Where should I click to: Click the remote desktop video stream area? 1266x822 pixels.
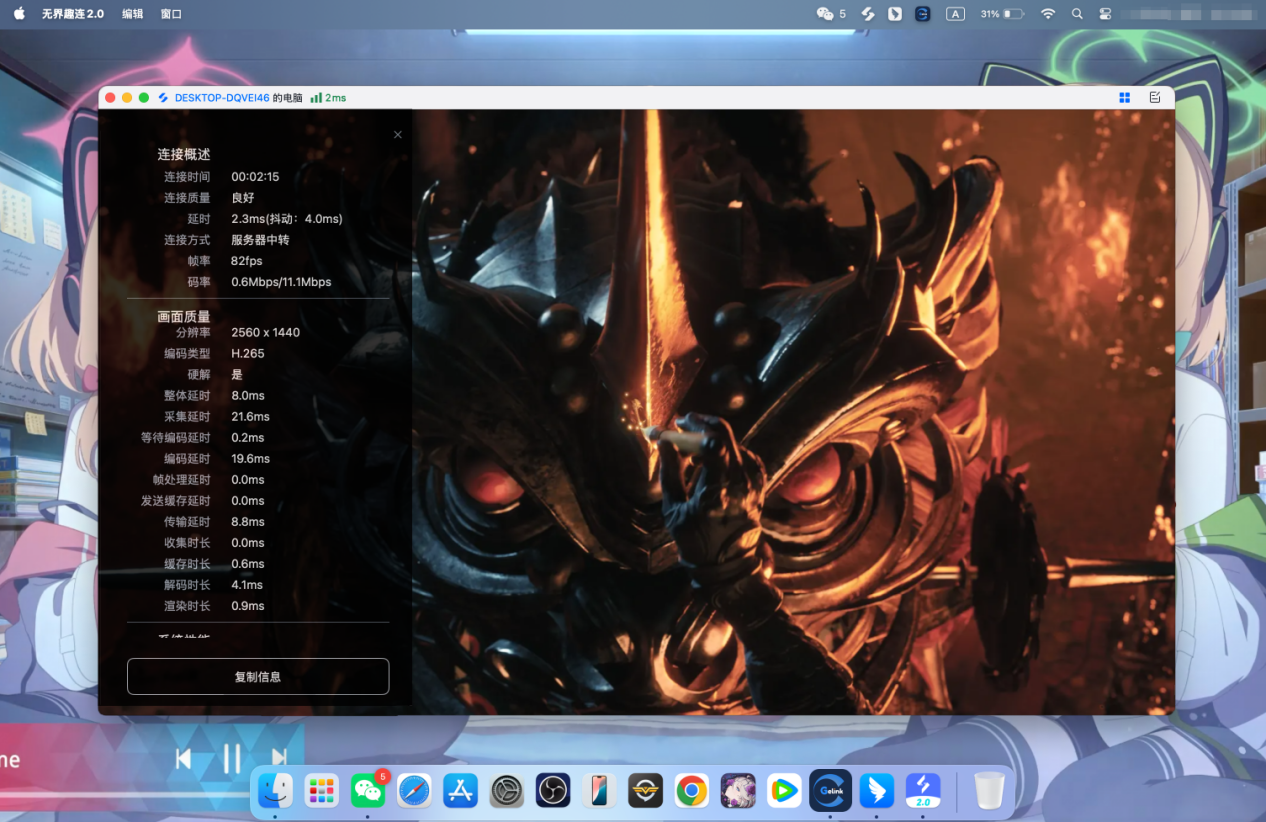[793, 412]
